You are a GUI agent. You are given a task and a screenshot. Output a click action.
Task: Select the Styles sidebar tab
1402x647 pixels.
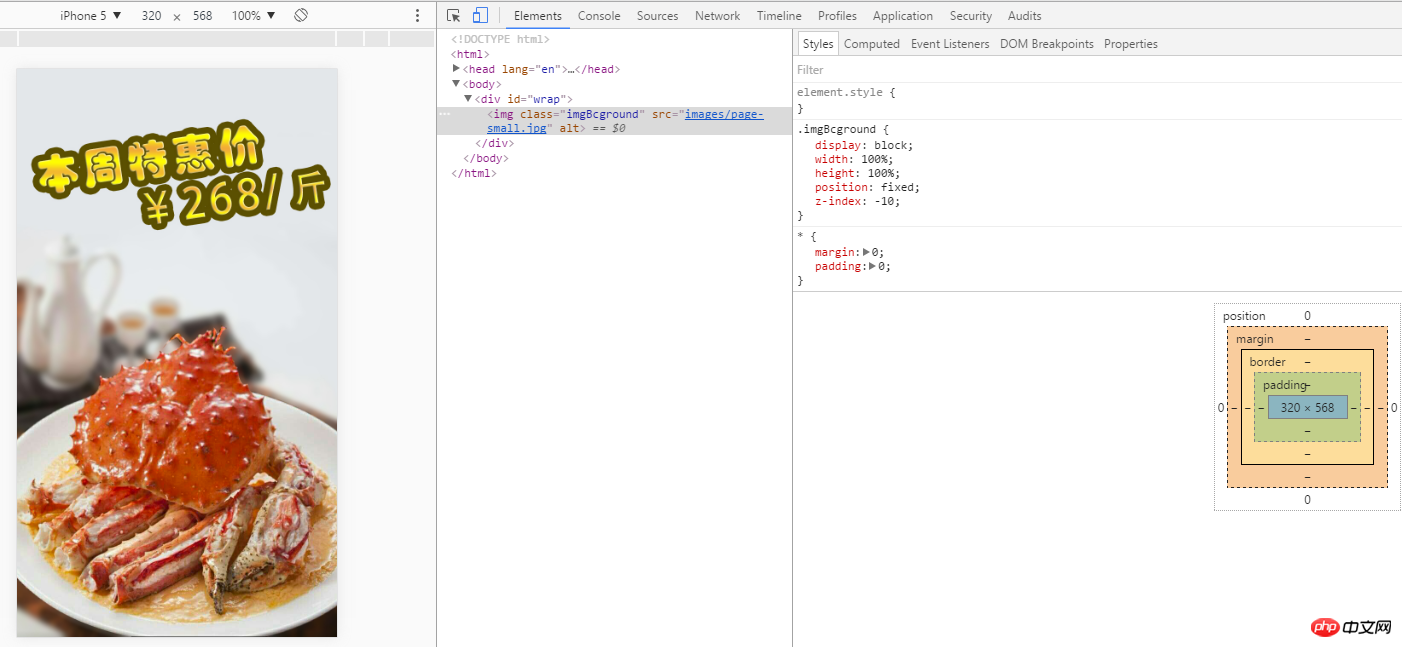coord(818,44)
